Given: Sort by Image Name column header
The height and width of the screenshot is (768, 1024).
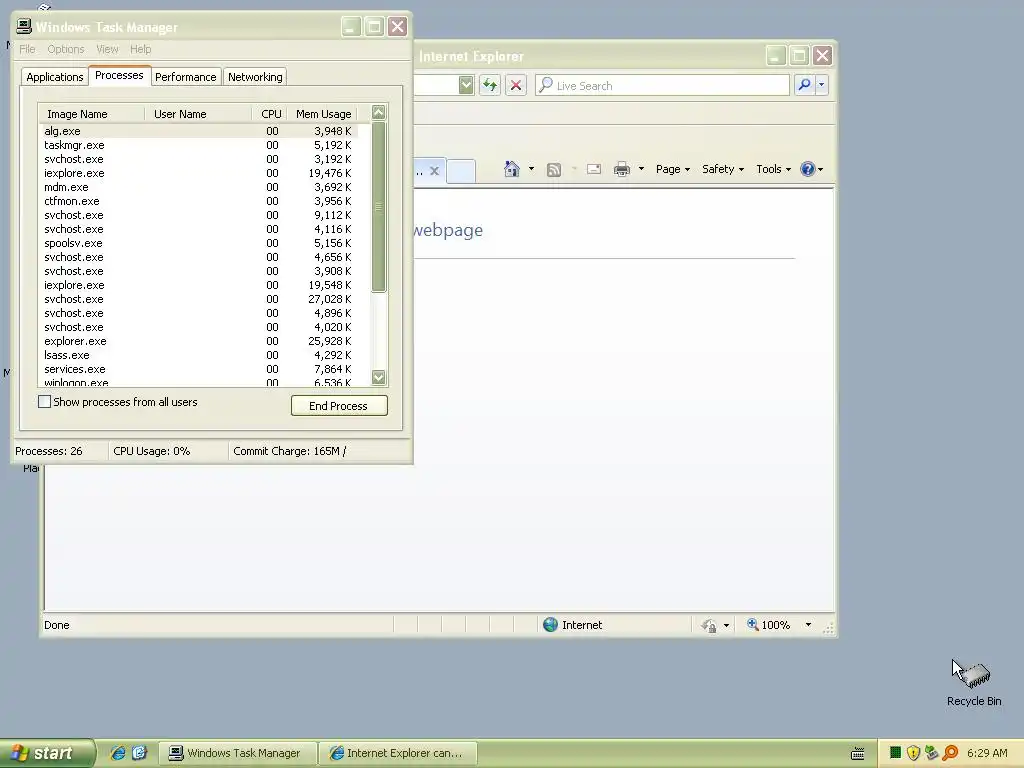Looking at the screenshot, I should click(91, 114).
